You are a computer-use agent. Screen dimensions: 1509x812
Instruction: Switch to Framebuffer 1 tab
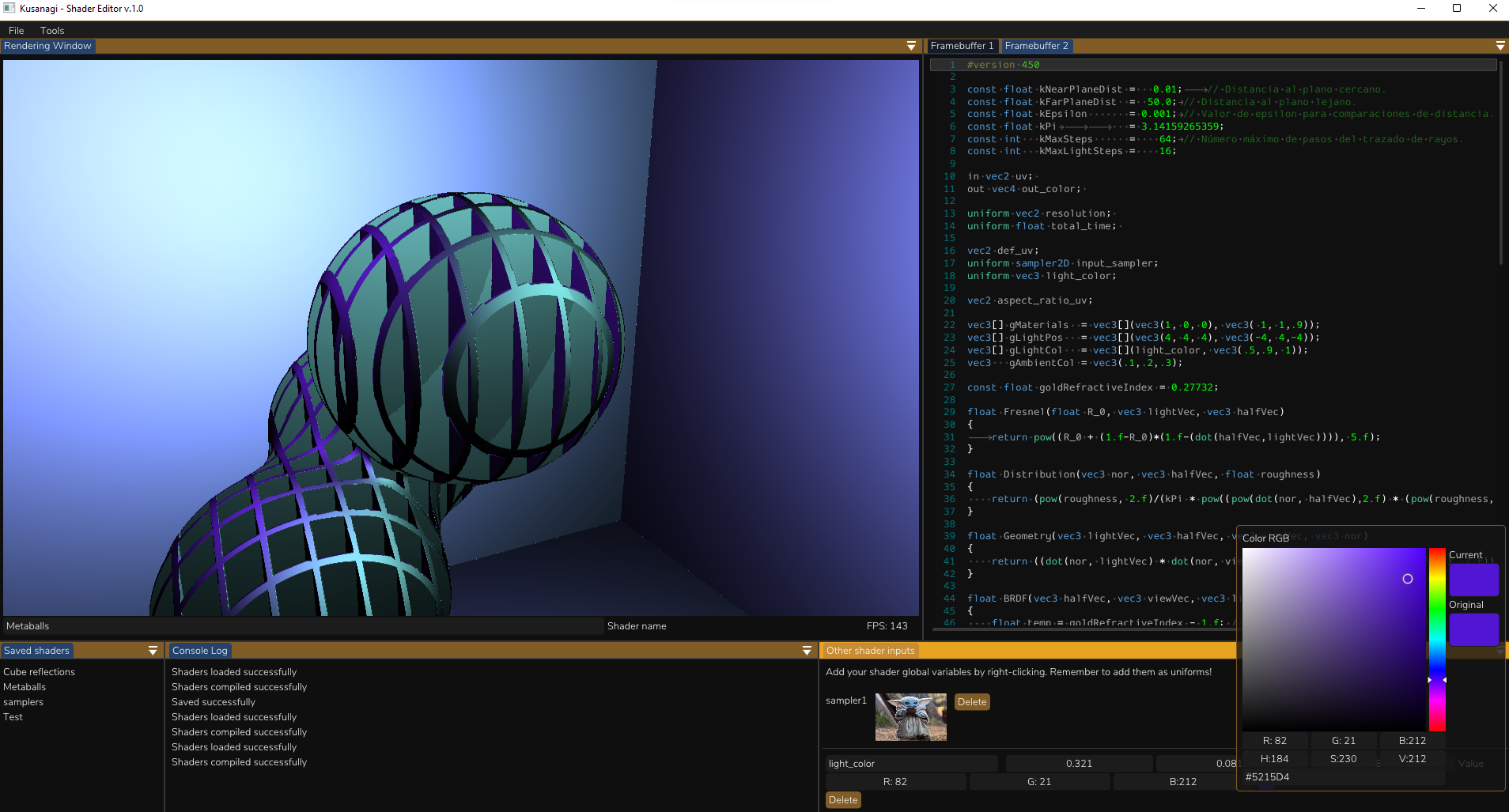962,46
